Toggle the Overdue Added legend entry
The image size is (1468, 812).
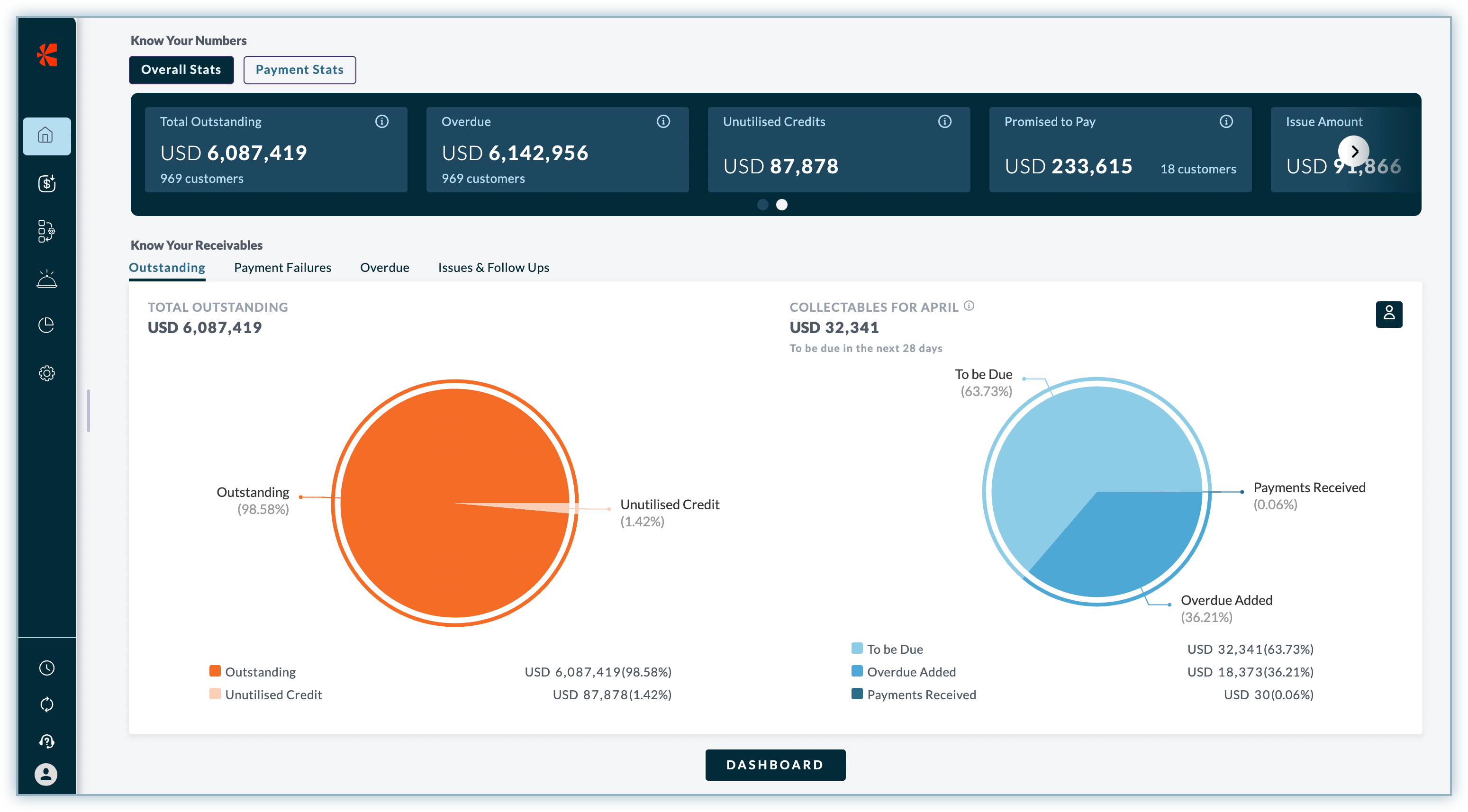tap(911, 671)
